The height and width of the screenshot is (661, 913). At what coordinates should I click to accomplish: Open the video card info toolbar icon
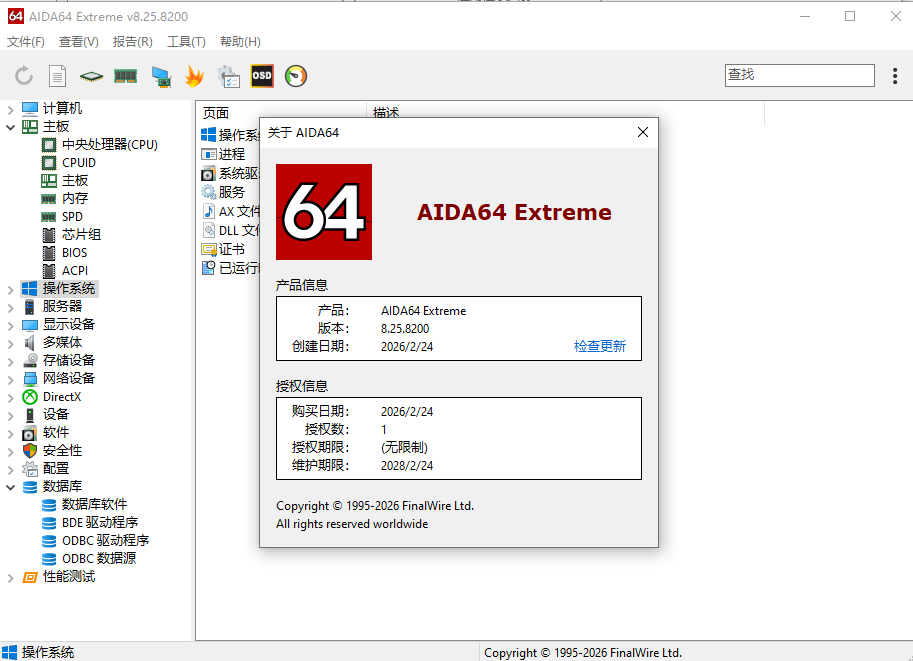tap(159, 75)
